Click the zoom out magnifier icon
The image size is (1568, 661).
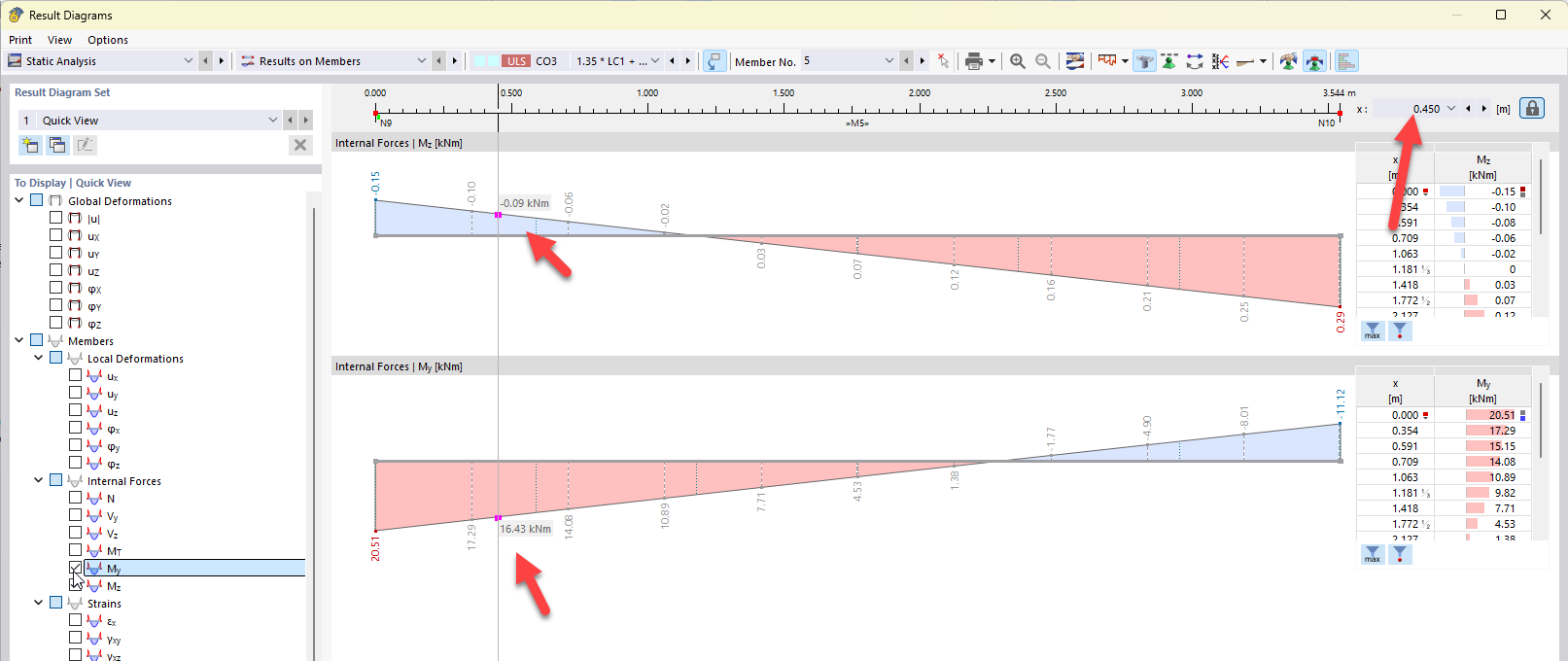[x=1042, y=61]
